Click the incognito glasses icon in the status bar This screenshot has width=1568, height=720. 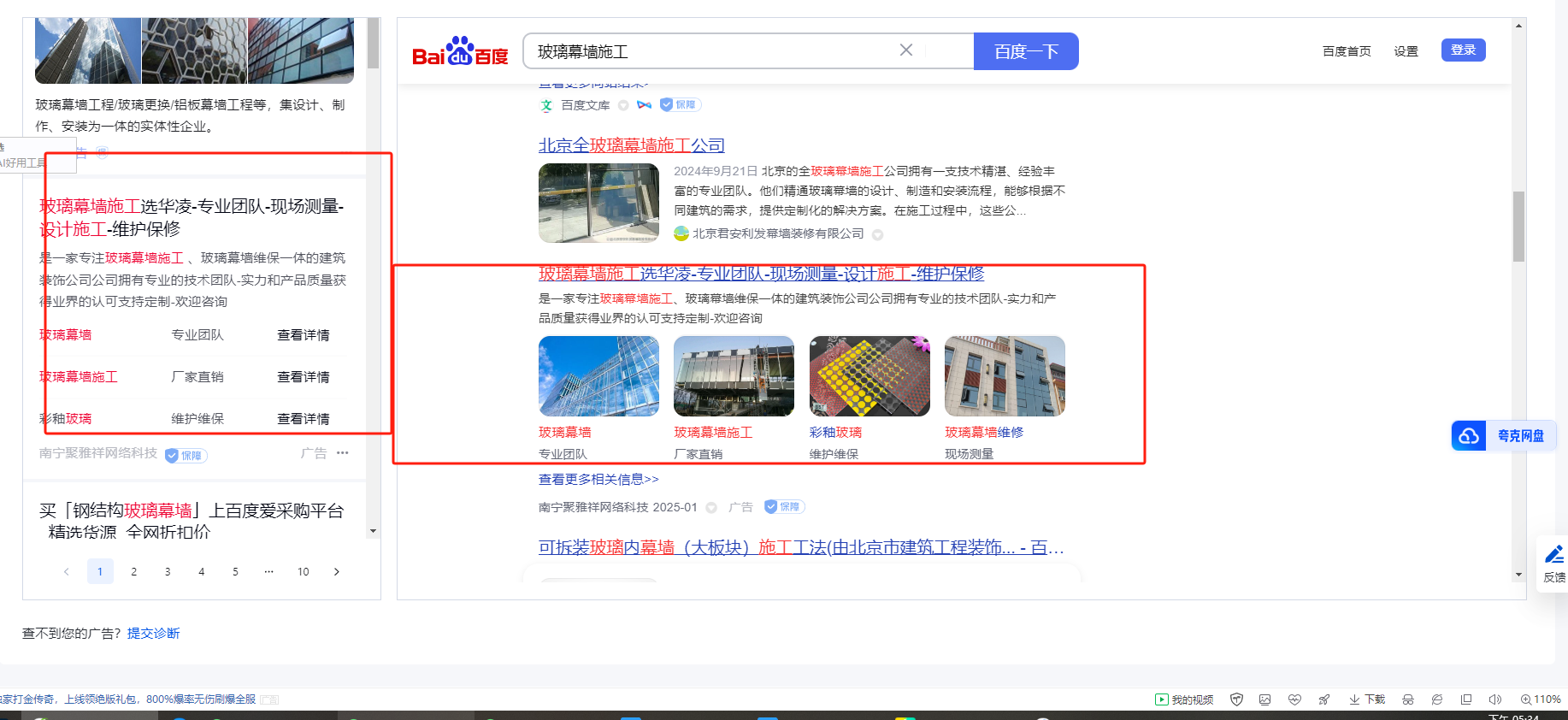1408,699
